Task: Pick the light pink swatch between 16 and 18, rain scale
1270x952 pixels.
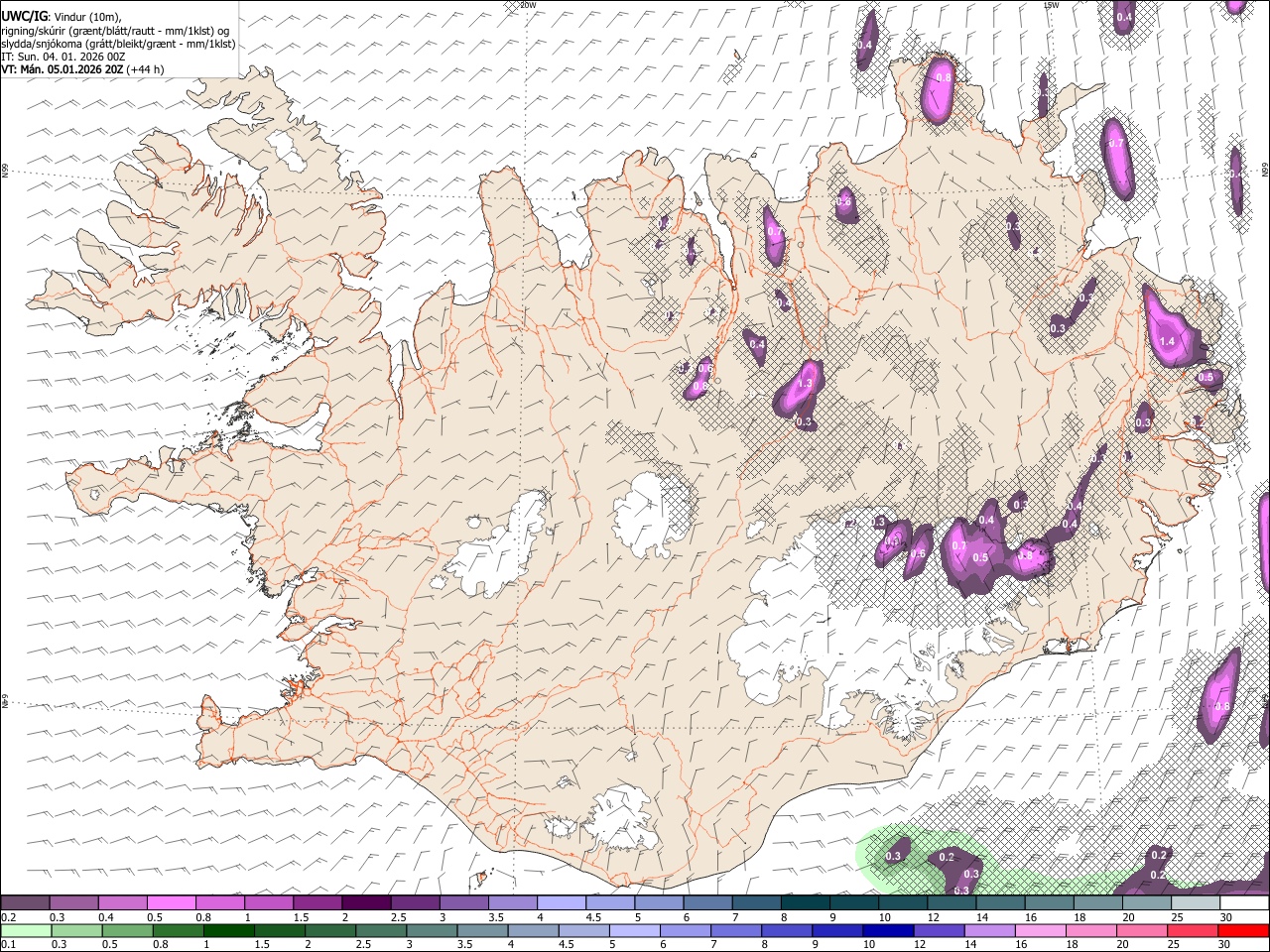Action: coord(1041,931)
